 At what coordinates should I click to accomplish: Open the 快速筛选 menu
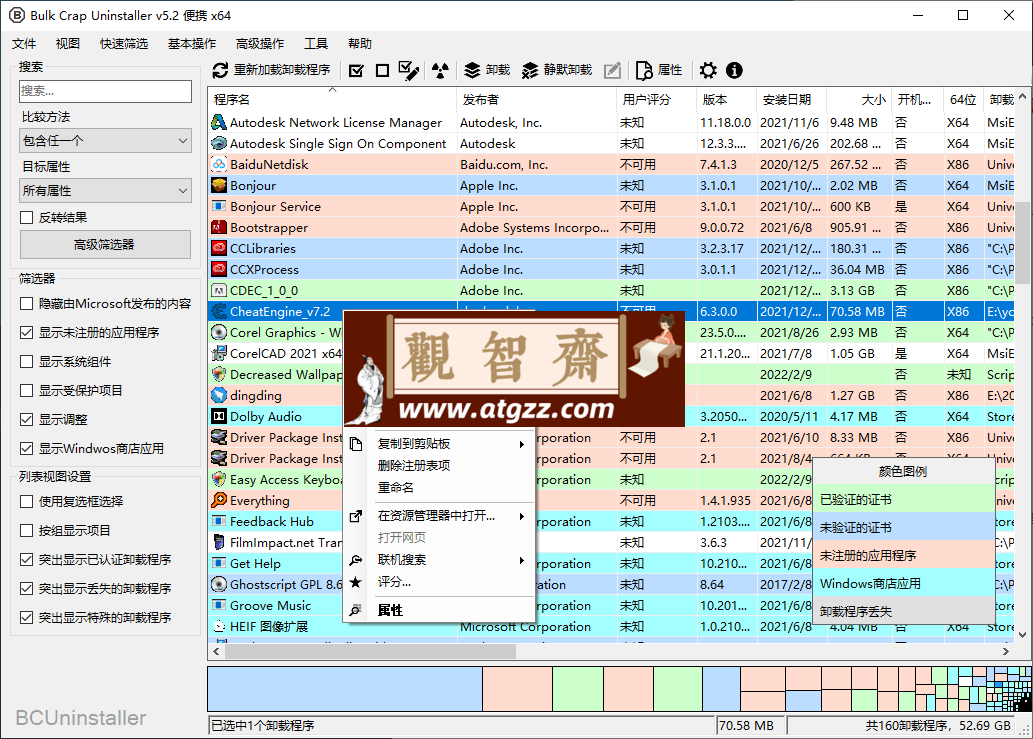[124, 43]
